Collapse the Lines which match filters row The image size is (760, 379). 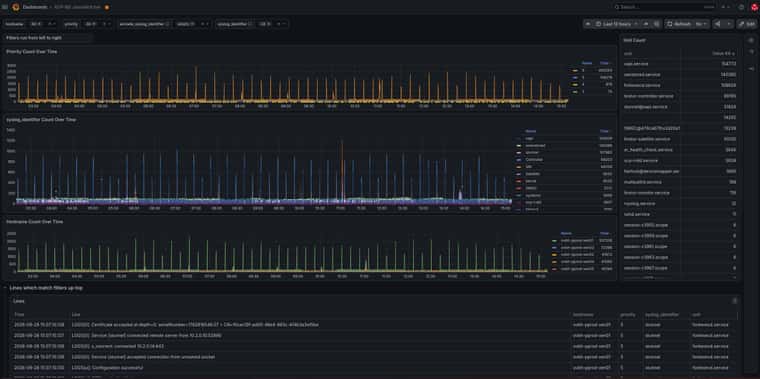(x=5, y=288)
